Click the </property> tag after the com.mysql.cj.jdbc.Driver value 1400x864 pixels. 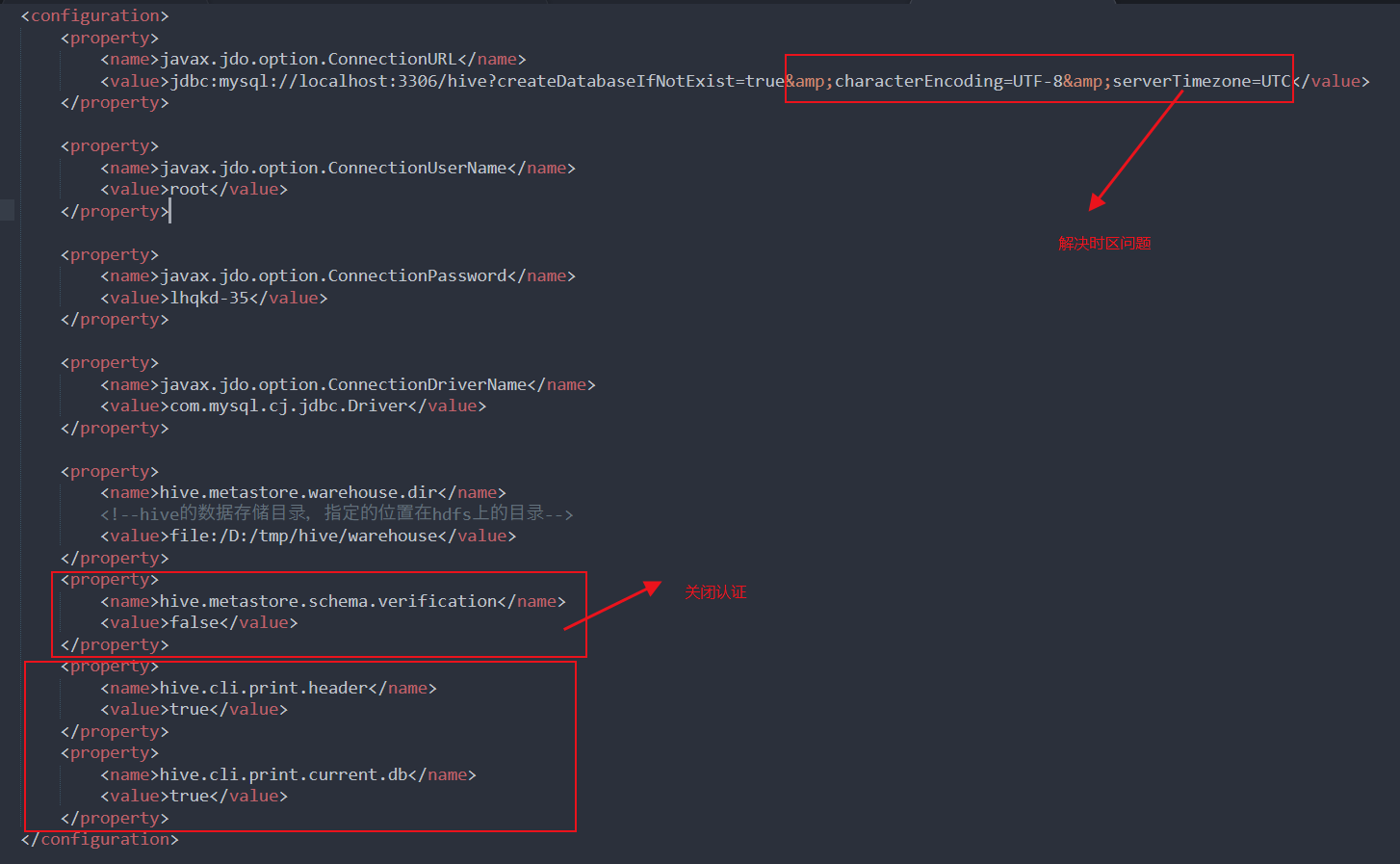tap(115, 428)
